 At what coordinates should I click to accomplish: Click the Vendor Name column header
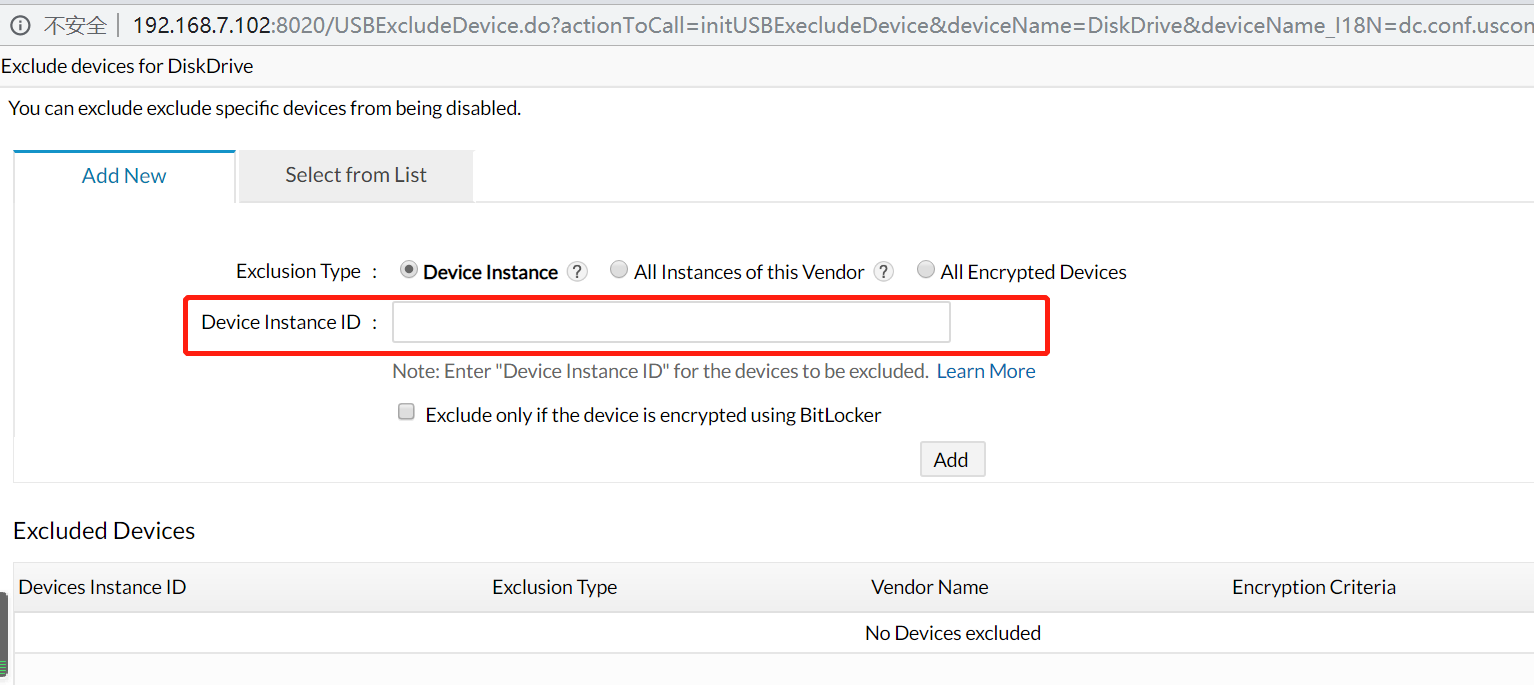(929, 587)
